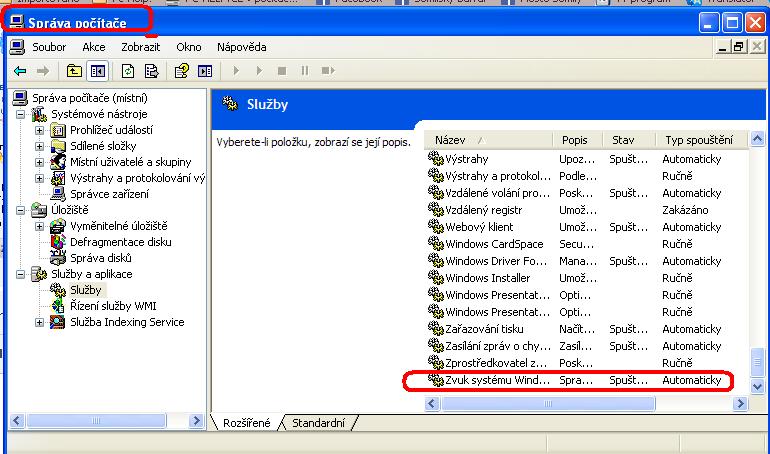
Task: Click the Zařazování tisku service gear icon
Action: click(x=436, y=329)
